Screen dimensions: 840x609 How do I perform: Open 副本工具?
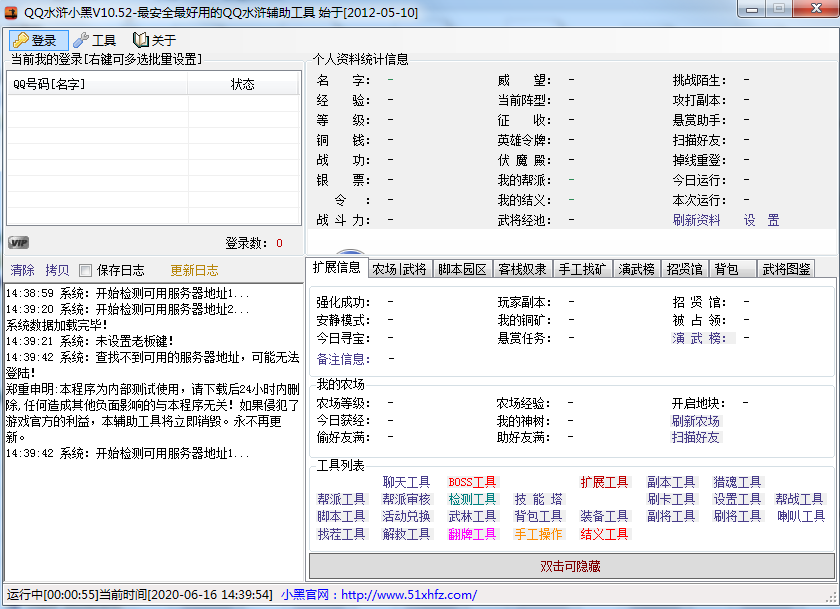671,482
